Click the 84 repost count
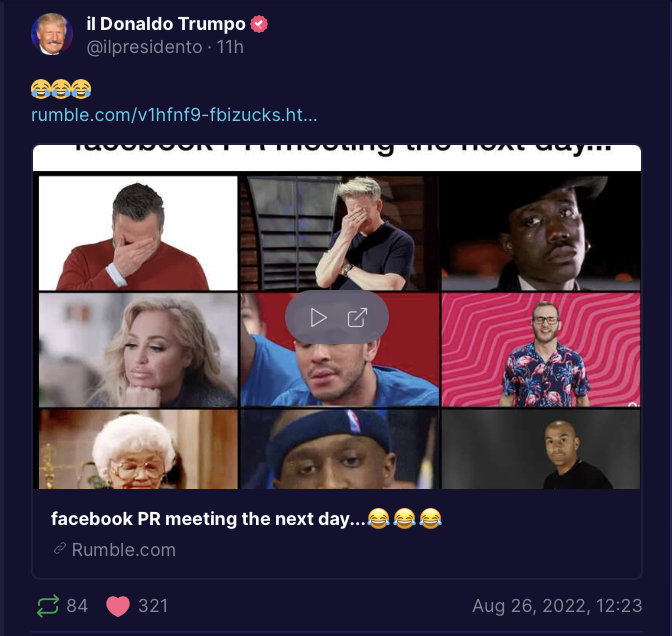The height and width of the screenshot is (636, 672). [77, 606]
